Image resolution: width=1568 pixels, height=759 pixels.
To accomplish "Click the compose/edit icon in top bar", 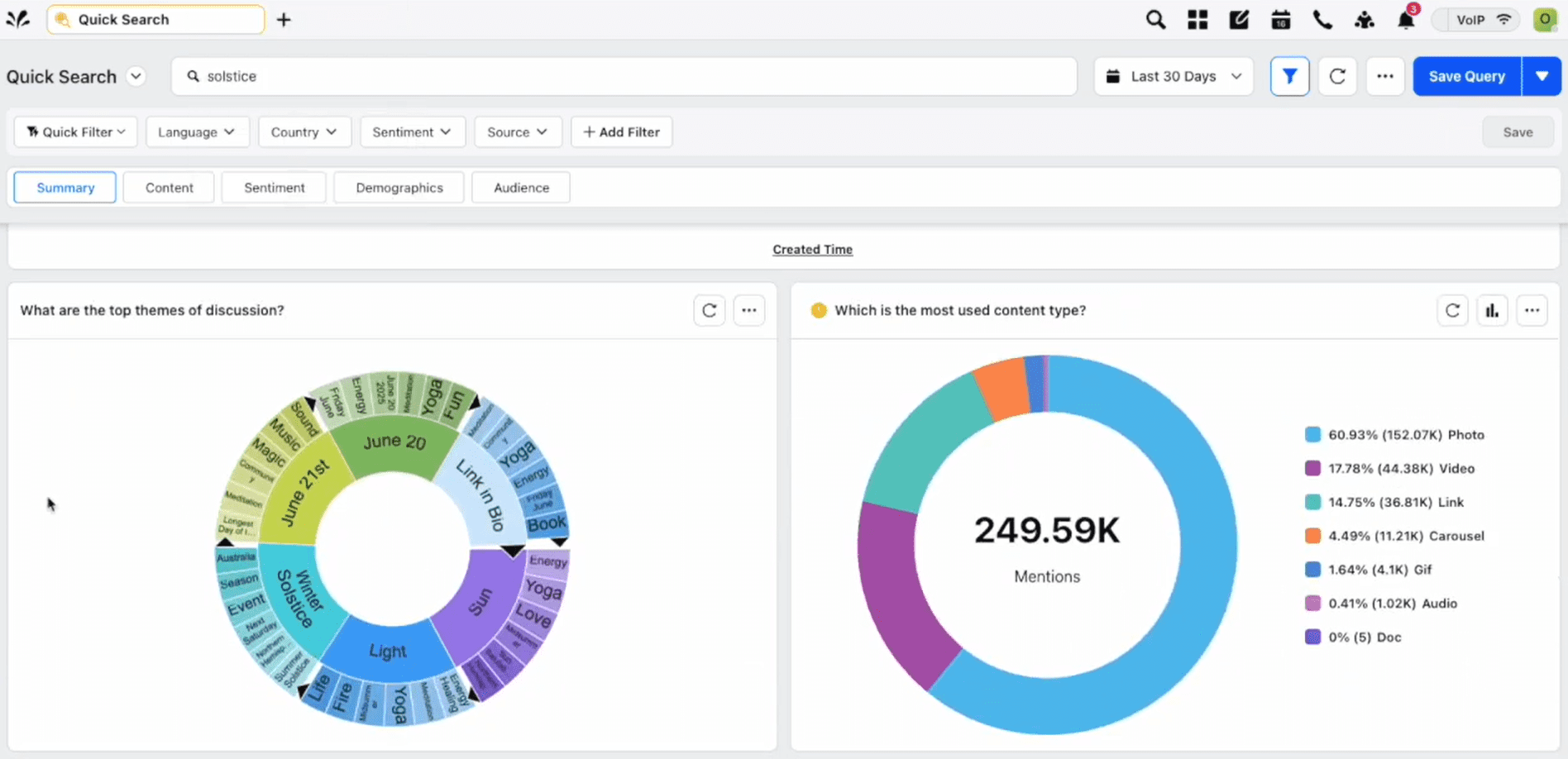I will click(x=1238, y=19).
